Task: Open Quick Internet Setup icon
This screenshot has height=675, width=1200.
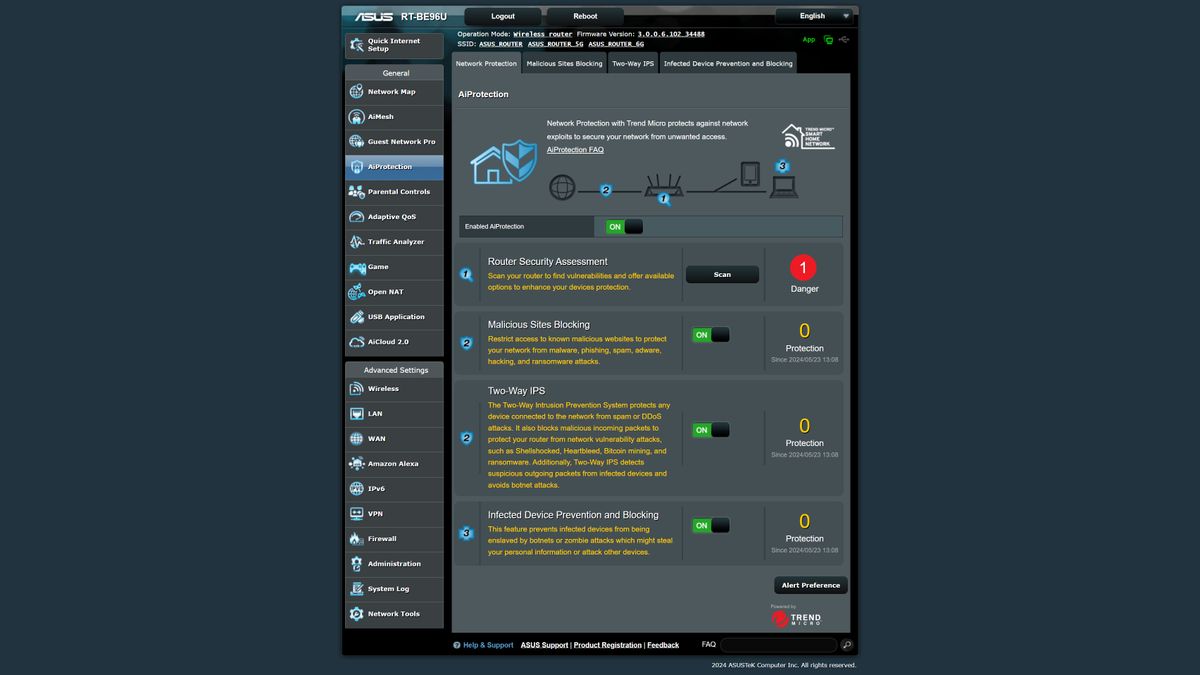Action: pyautogui.click(x=356, y=45)
